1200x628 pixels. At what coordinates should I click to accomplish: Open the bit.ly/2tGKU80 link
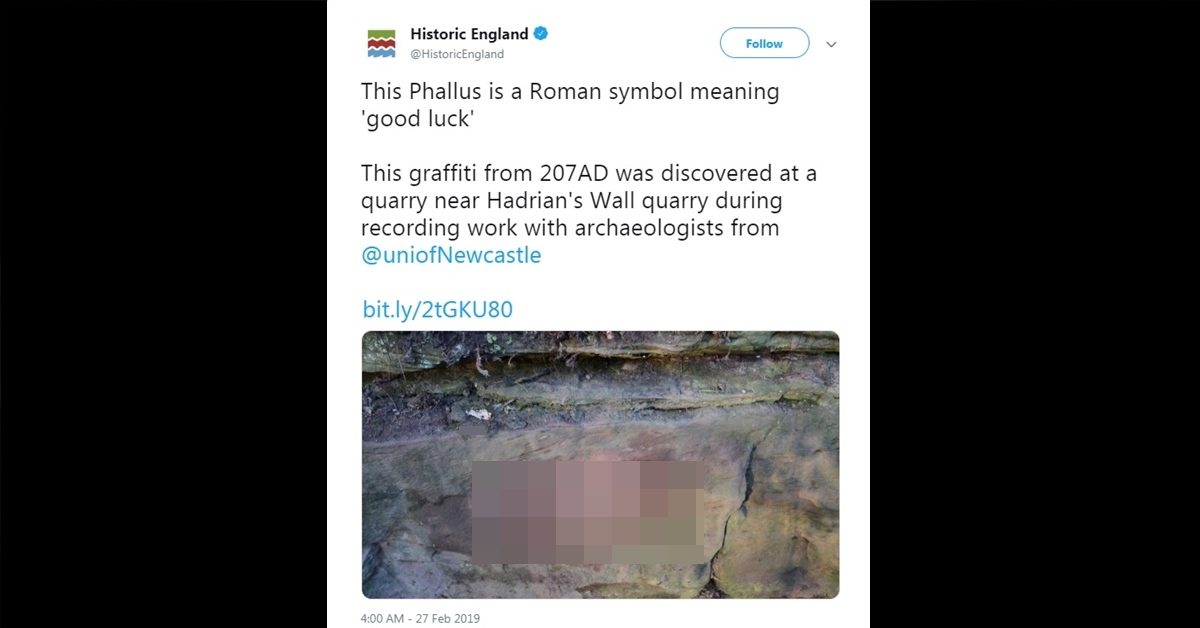click(x=437, y=309)
